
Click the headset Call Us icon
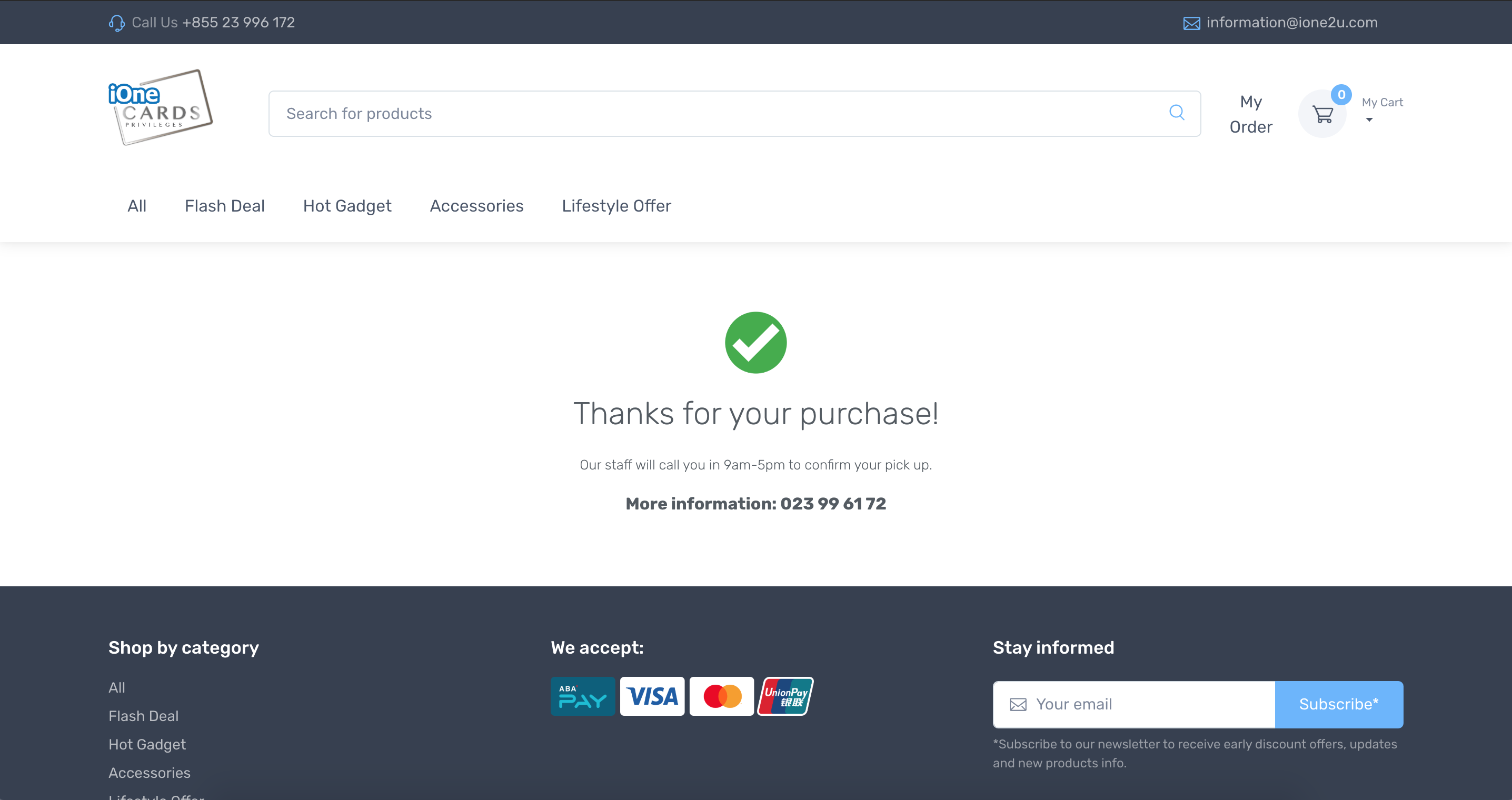(116, 23)
